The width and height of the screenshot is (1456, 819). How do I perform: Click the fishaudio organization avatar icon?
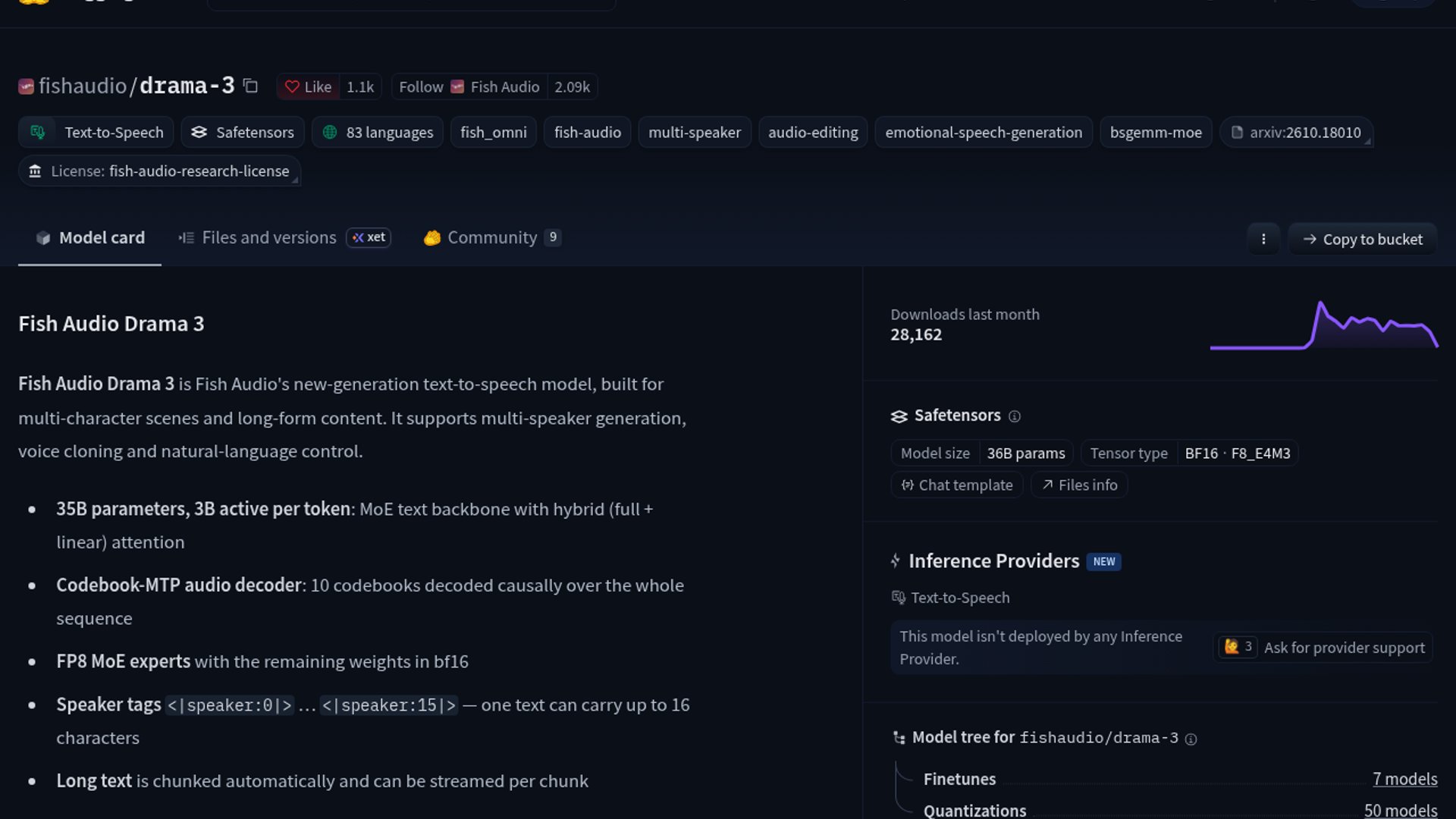(x=27, y=86)
